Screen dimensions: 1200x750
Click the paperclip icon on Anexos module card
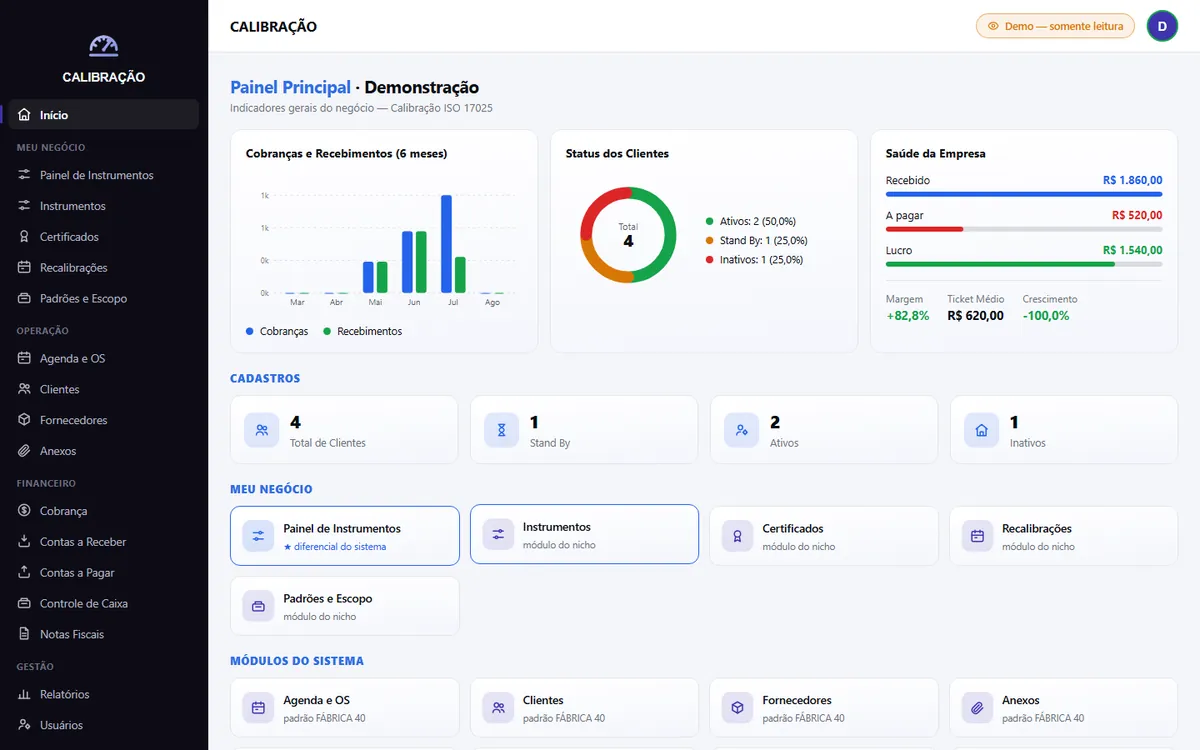click(x=977, y=708)
